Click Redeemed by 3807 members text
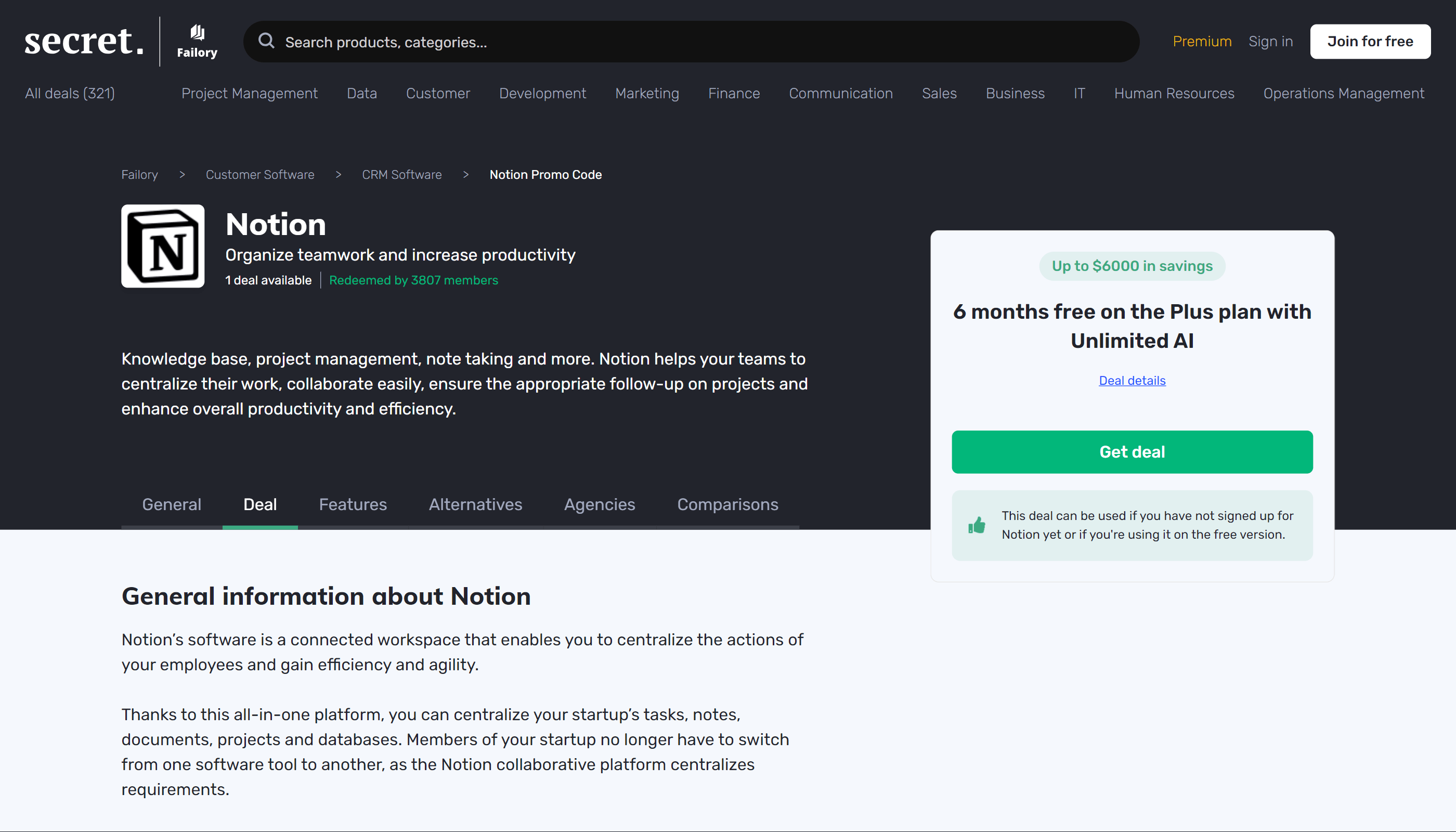Screen dimensions: 1456x832 point(413,280)
